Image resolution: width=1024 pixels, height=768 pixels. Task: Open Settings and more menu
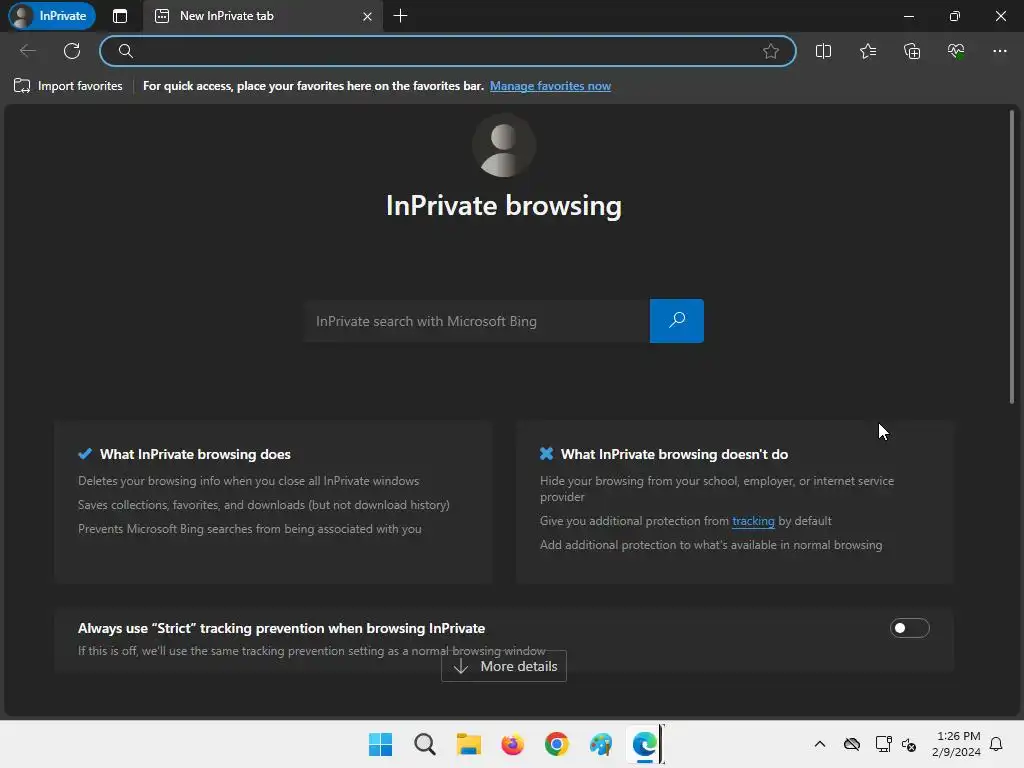pyautogui.click(x=1000, y=51)
